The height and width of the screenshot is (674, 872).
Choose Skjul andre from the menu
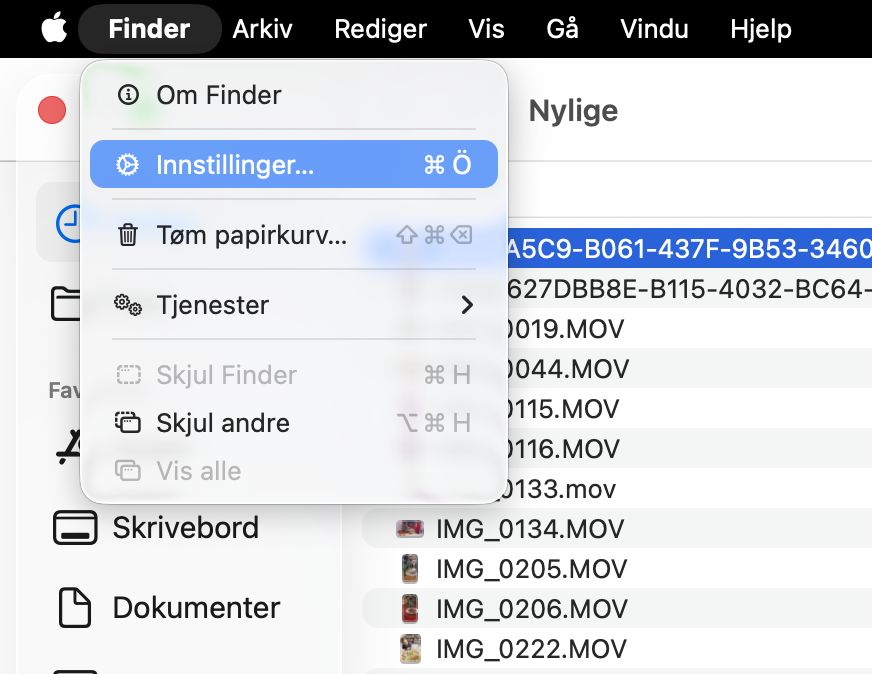pos(294,423)
